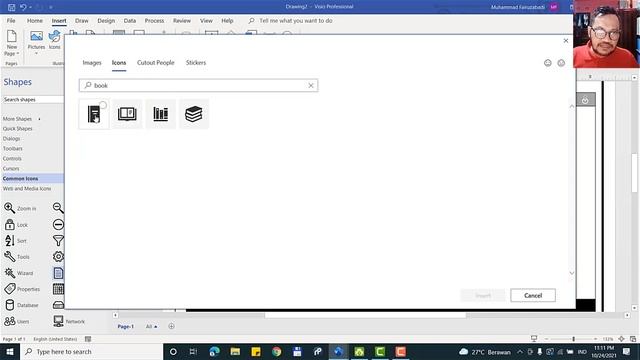Select the Controls stencil
The width and height of the screenshot is (640, 360).
(12, 158)
